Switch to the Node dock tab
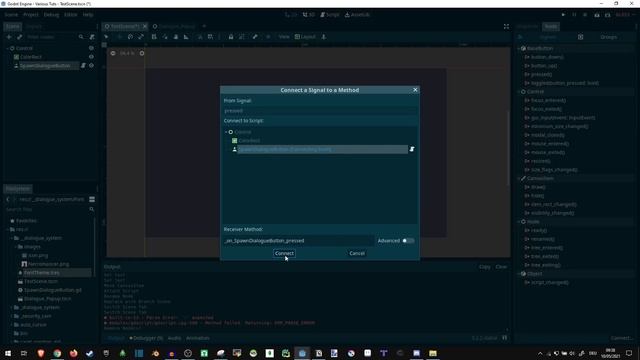 (x=551, y=27)
